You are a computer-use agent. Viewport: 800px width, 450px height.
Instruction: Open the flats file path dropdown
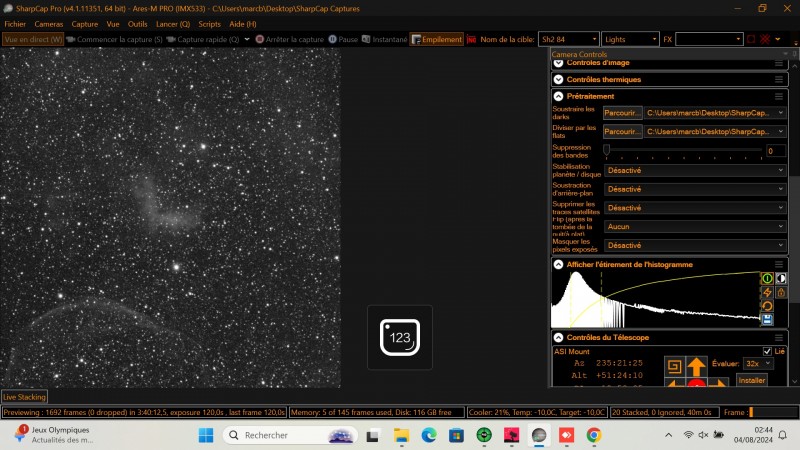715,132
